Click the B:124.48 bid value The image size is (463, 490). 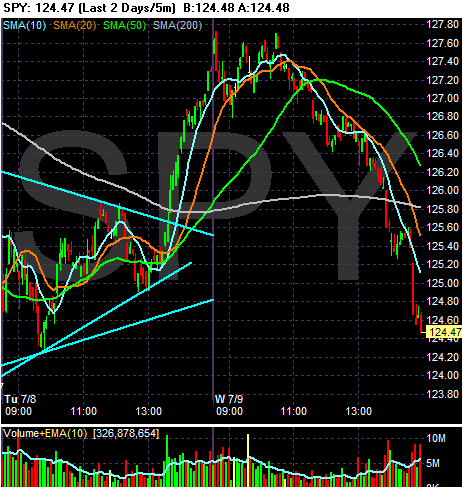coord(209,7)
